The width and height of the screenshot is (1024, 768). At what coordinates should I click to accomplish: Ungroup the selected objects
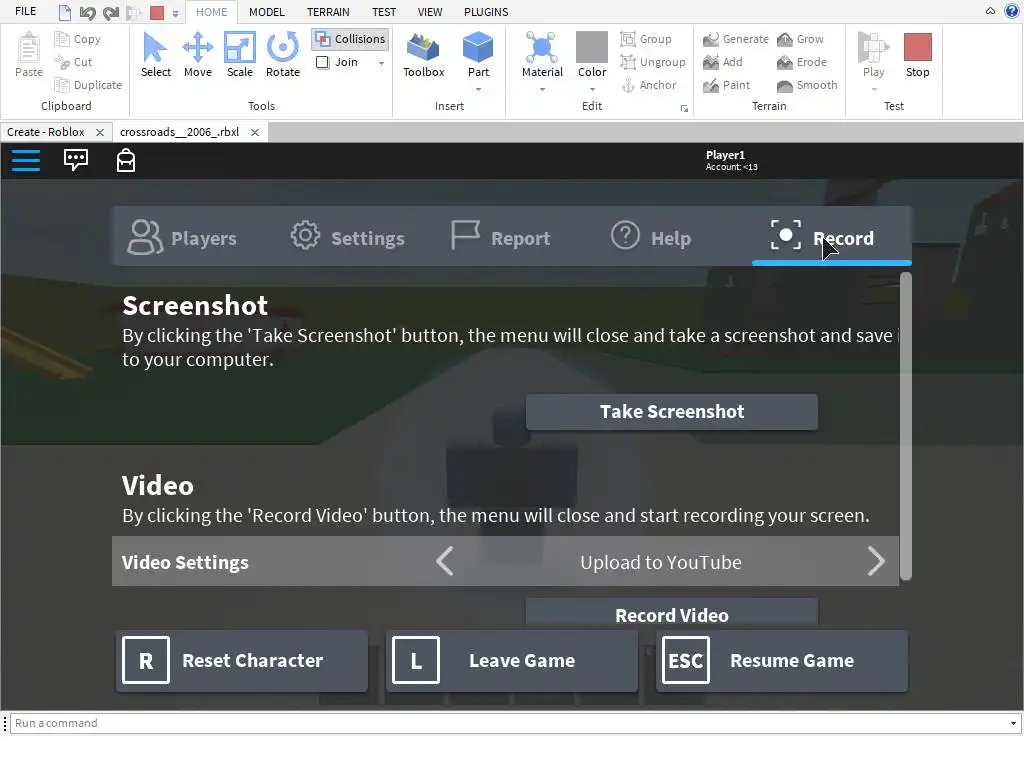(x=653, y=62)
